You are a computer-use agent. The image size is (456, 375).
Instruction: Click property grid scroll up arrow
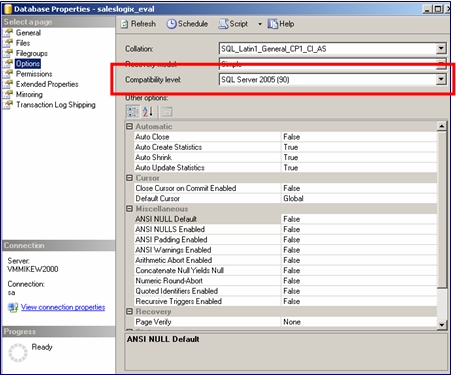click(x=442, y=126)
